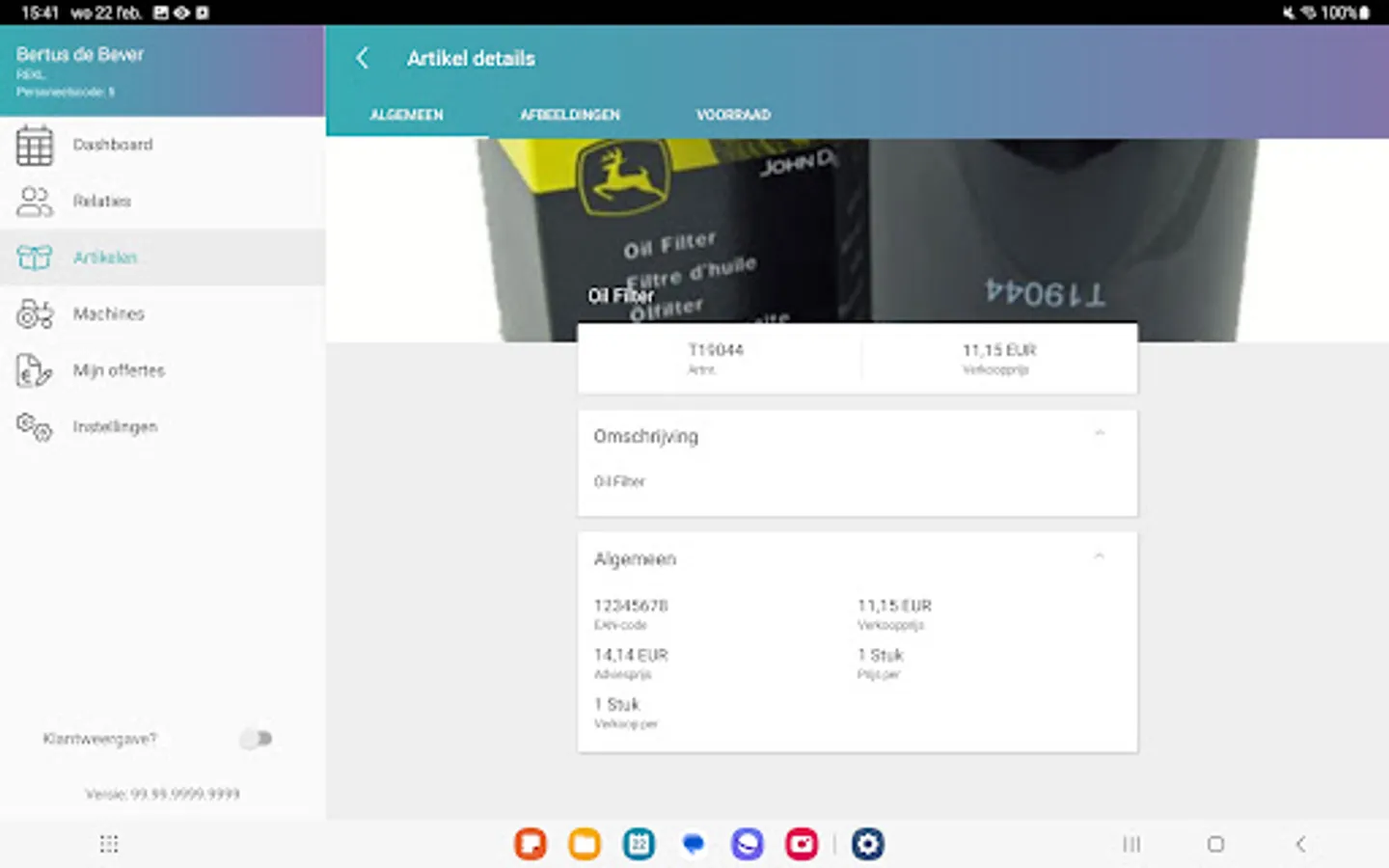
Task: Select the 1 Stuk Verkoop per value
Action: (617, 704)
